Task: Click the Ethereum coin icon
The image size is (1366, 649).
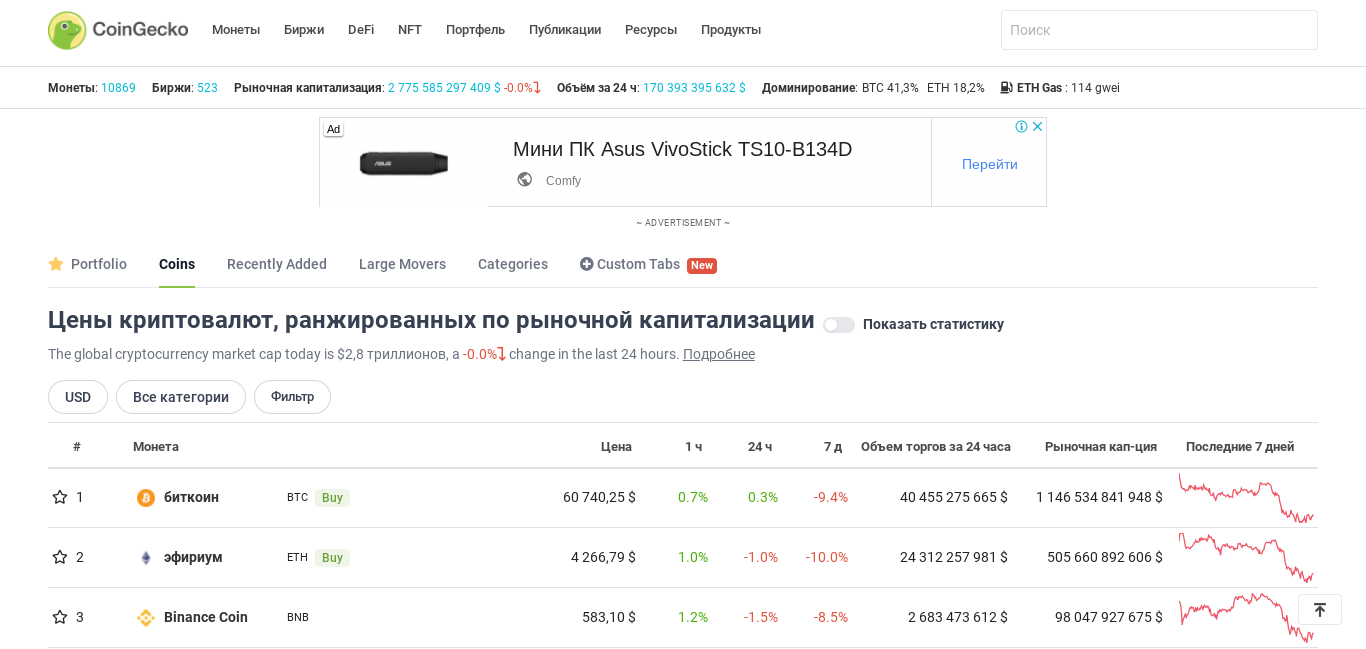Action: coord(146,558)
